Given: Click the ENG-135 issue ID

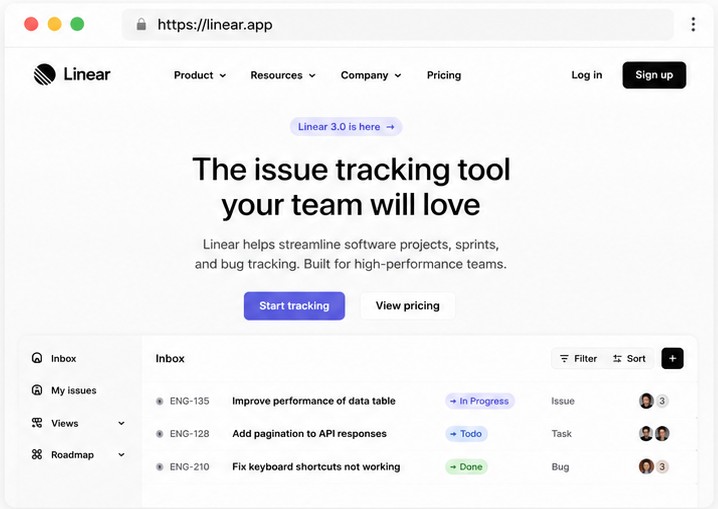Looking at the screenshot, I should pyautogui.click(x=190, y=401).
